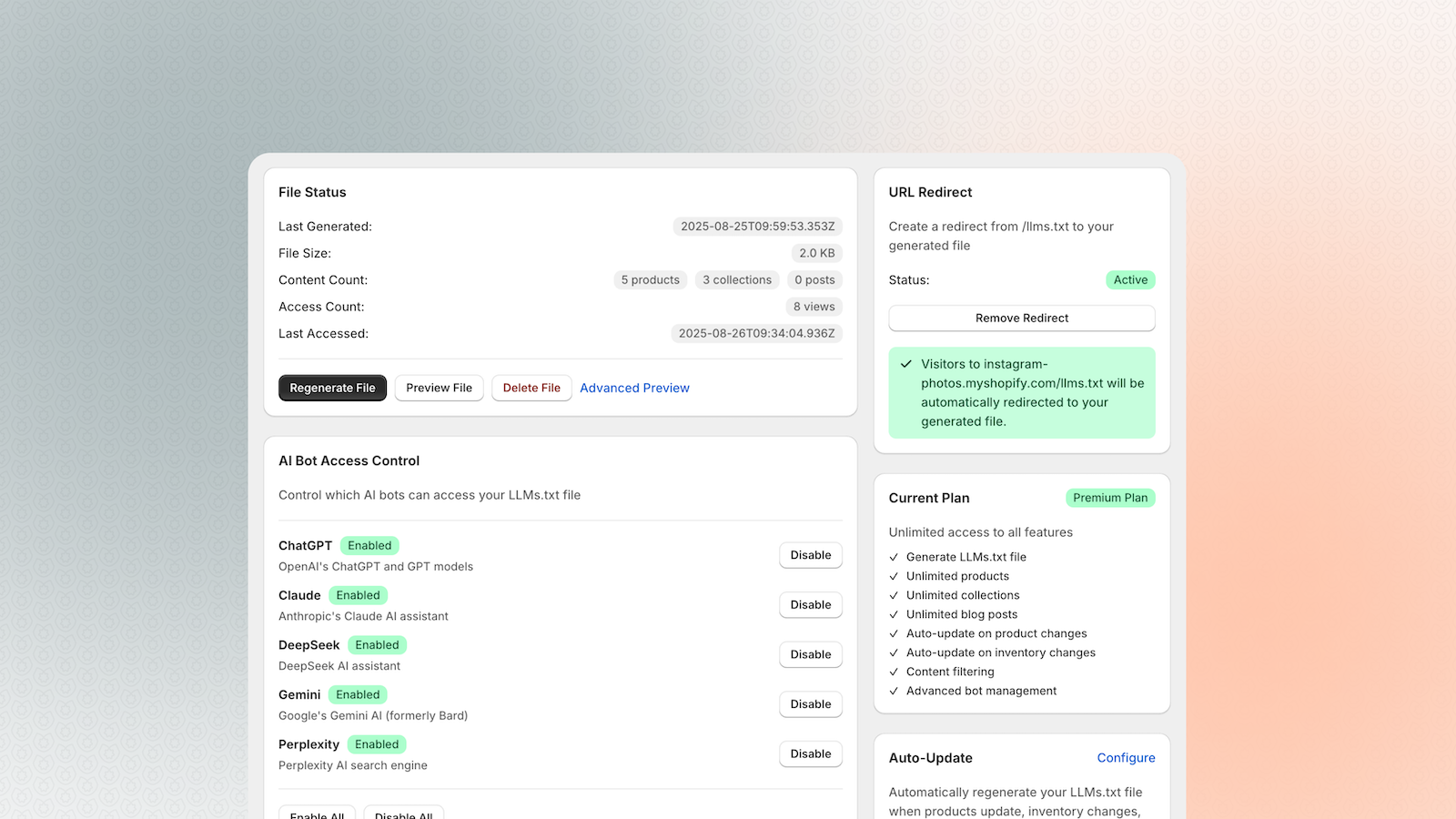
Task: Disable Gemini bot access
Action: tap(810, 704)
